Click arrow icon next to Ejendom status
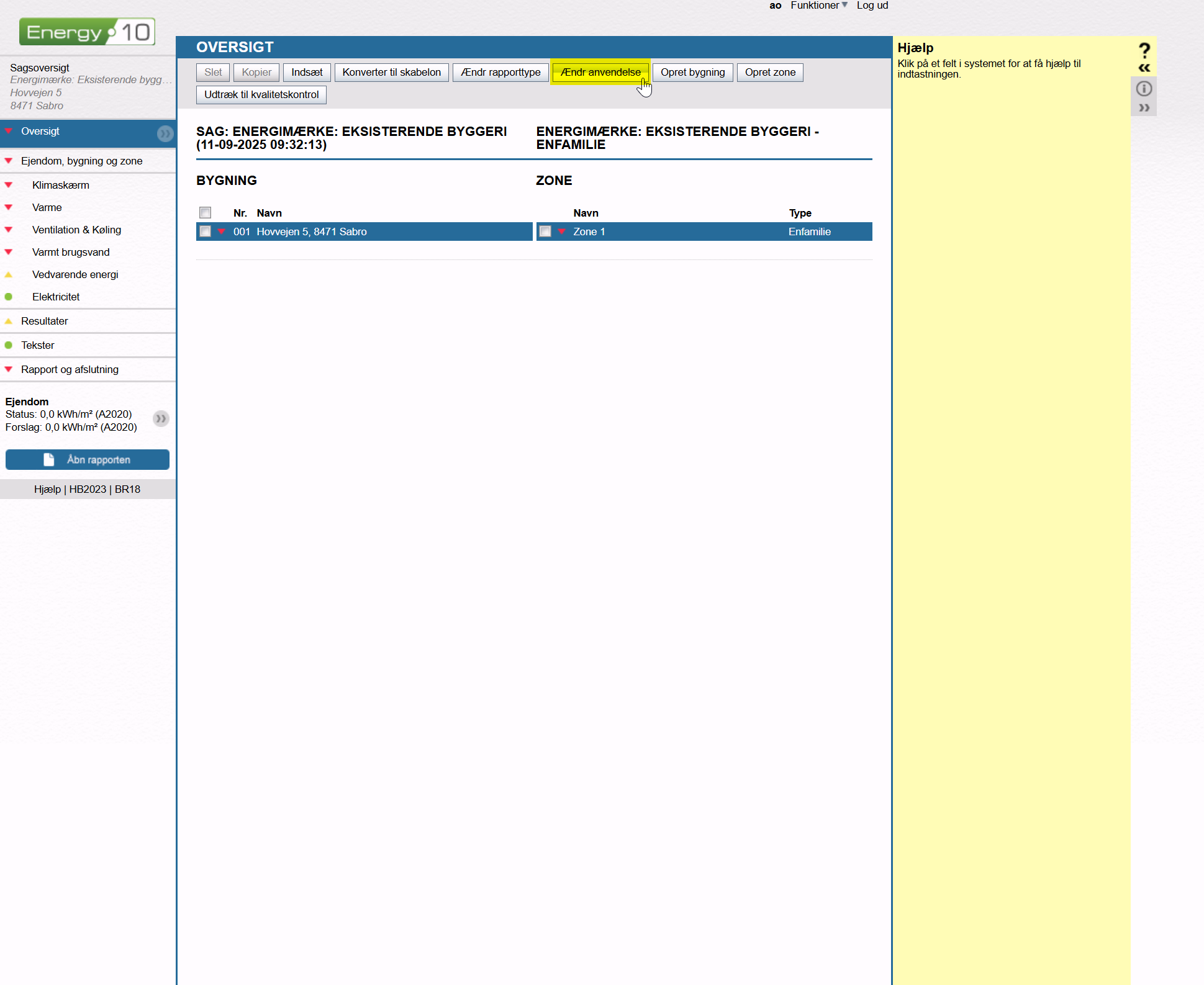Image resolution: width=1204 pixels, height=985 pixels. tap(161, 418)
